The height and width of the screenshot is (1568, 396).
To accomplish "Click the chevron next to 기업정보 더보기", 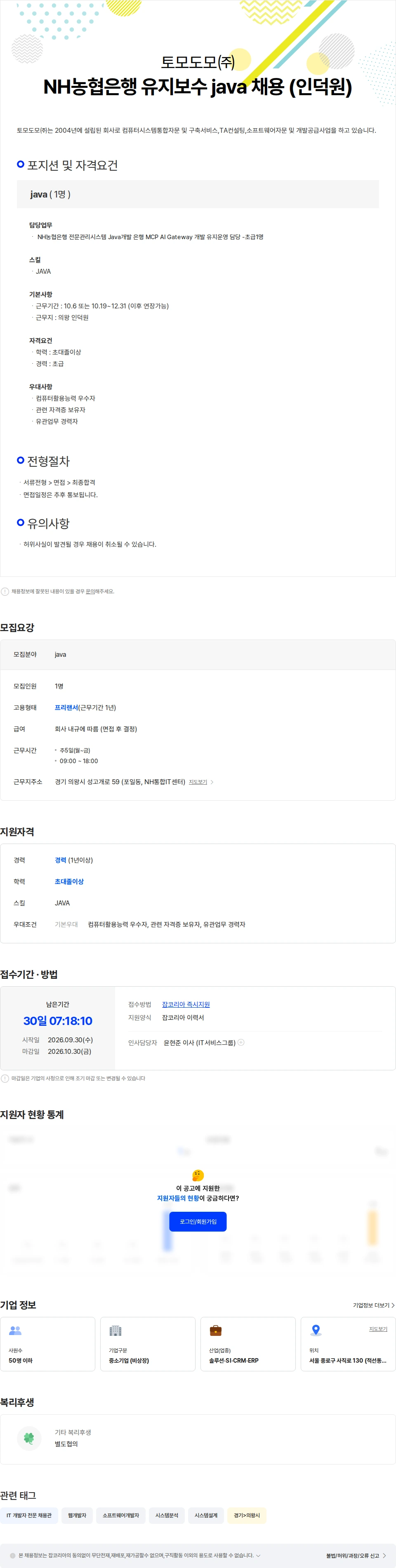I will tap(393, 1305).
